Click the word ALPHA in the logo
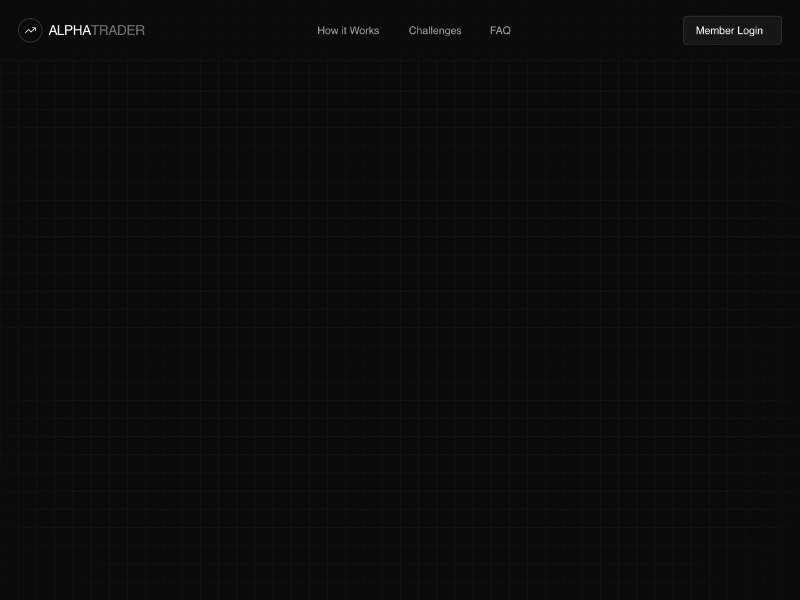 (69, 30)
